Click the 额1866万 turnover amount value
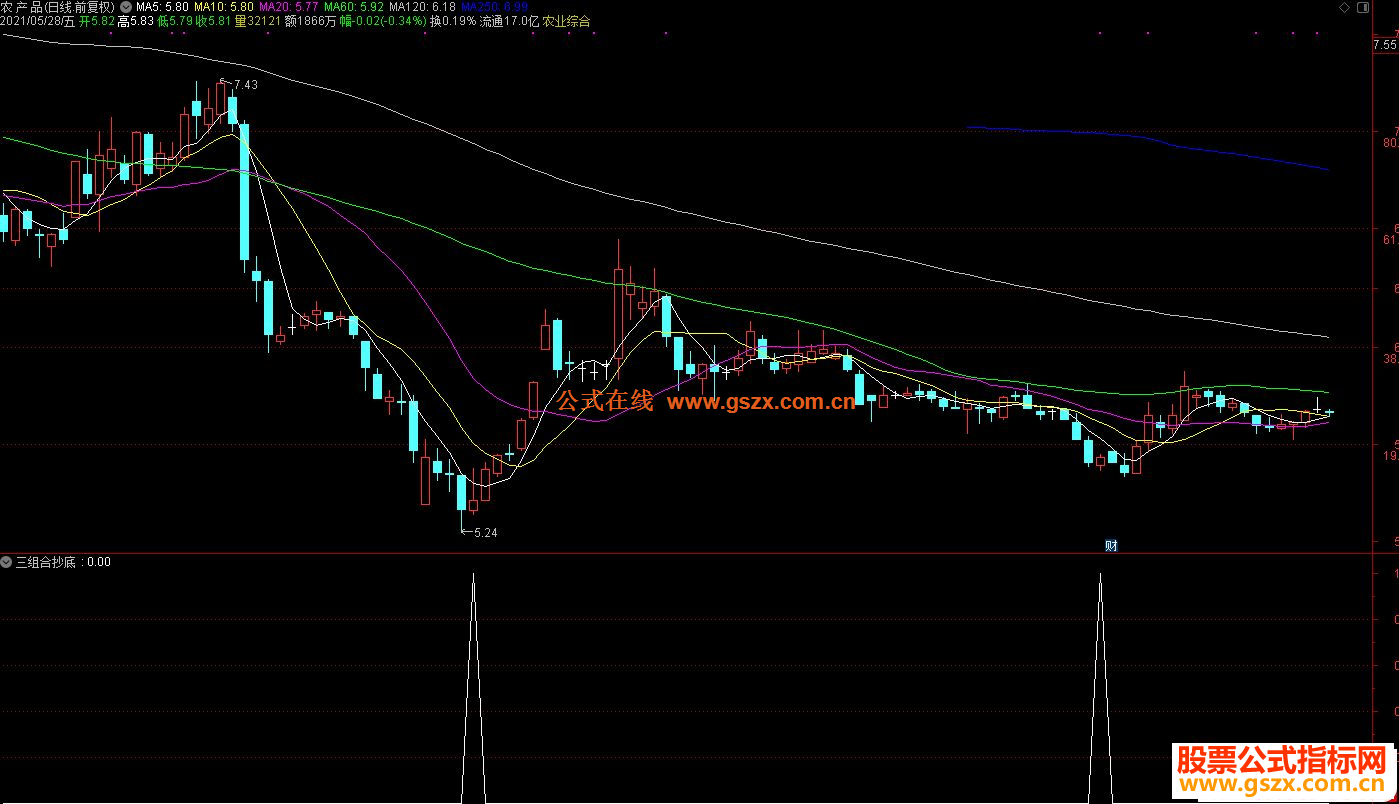 tap(310, 20)
